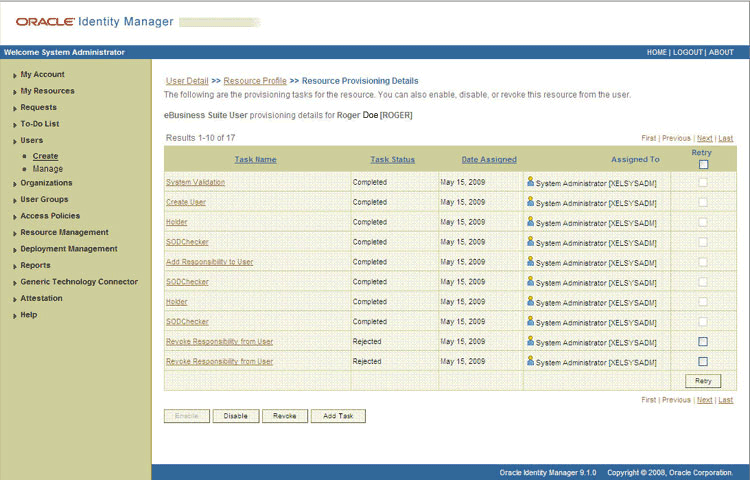Collapse Users menu arrow

[x=15, y=141]
